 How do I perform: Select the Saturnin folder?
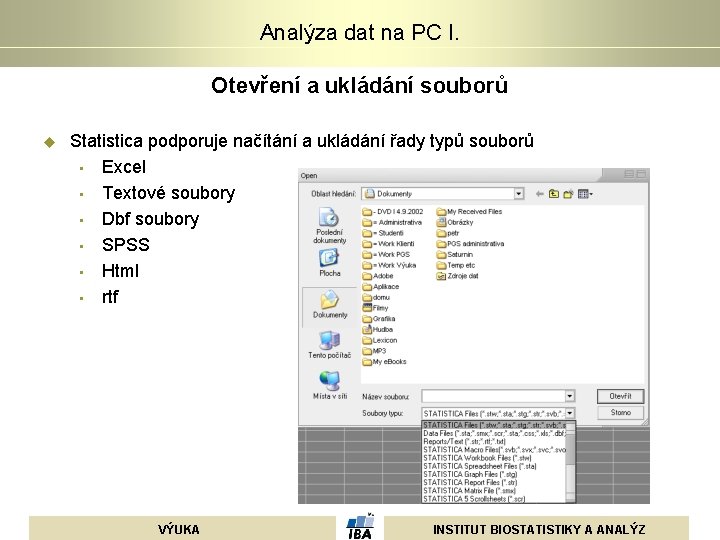point(455,254)
